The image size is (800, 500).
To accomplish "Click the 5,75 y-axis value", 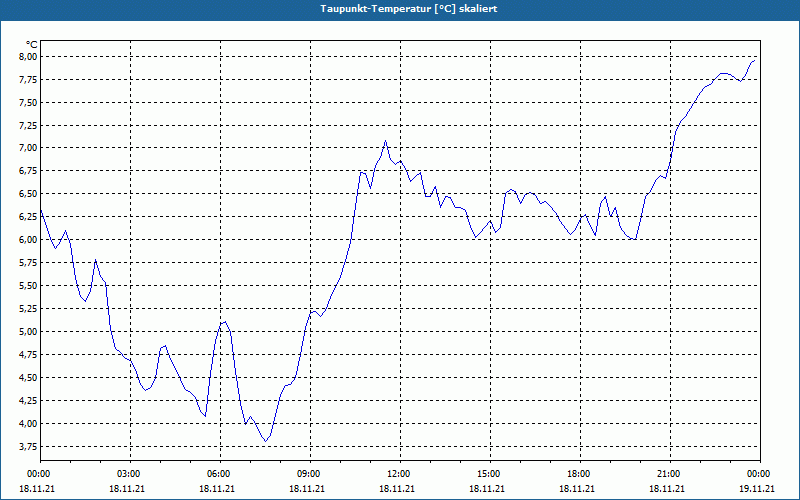I will tap(29, 263).
